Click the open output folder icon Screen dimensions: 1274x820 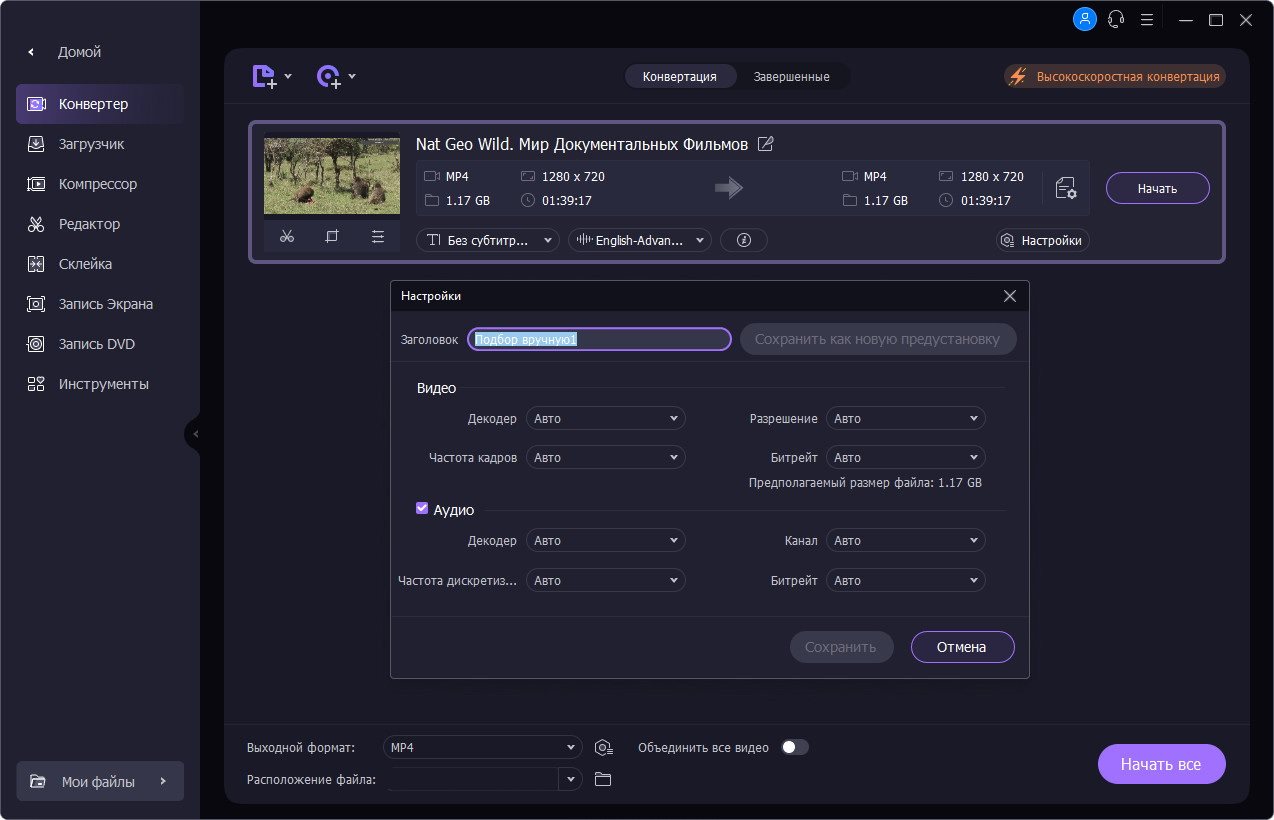pyautogui.click(x=602, y=779)
